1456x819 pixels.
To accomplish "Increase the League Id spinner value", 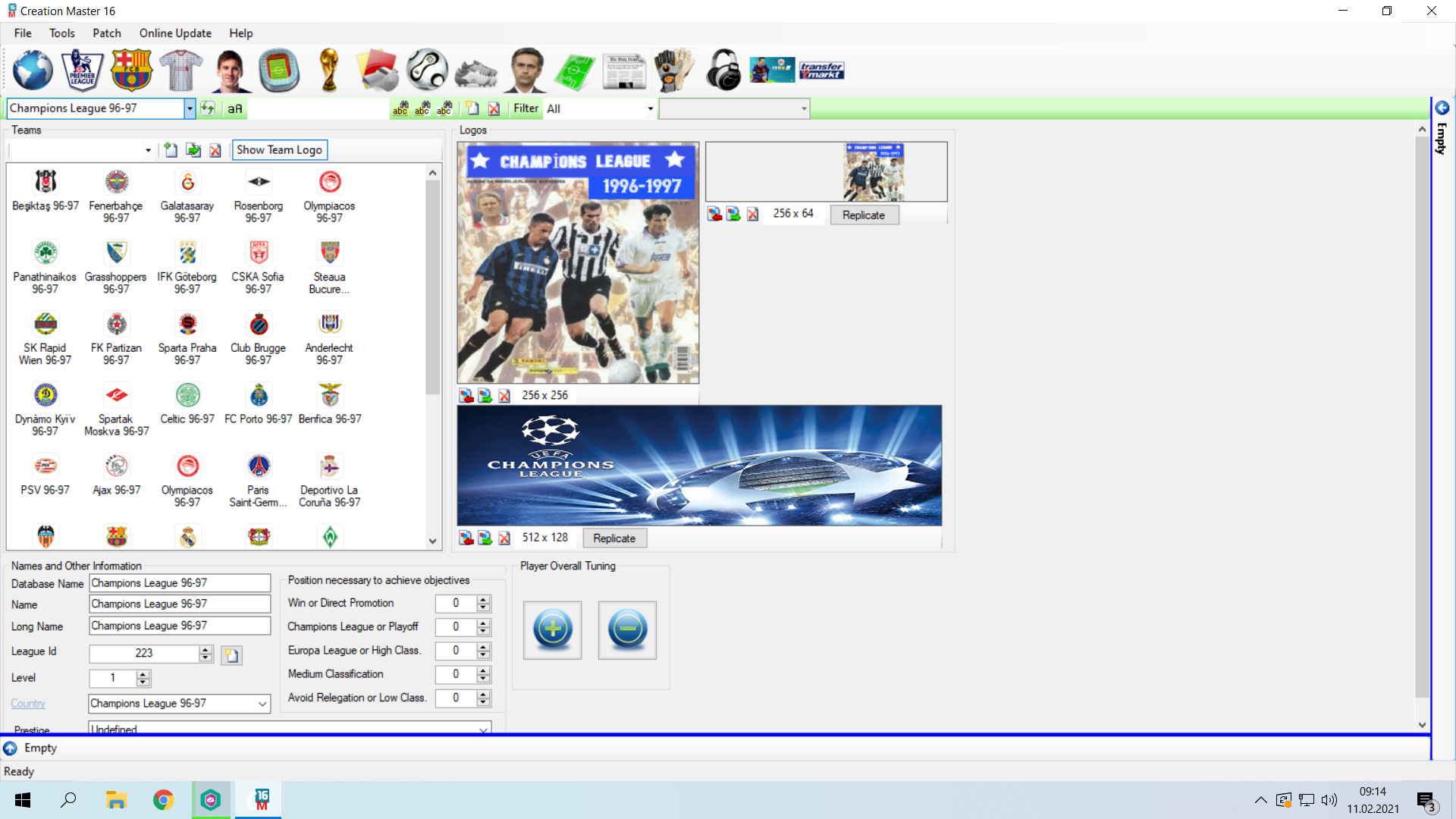I will coord(206,649).
